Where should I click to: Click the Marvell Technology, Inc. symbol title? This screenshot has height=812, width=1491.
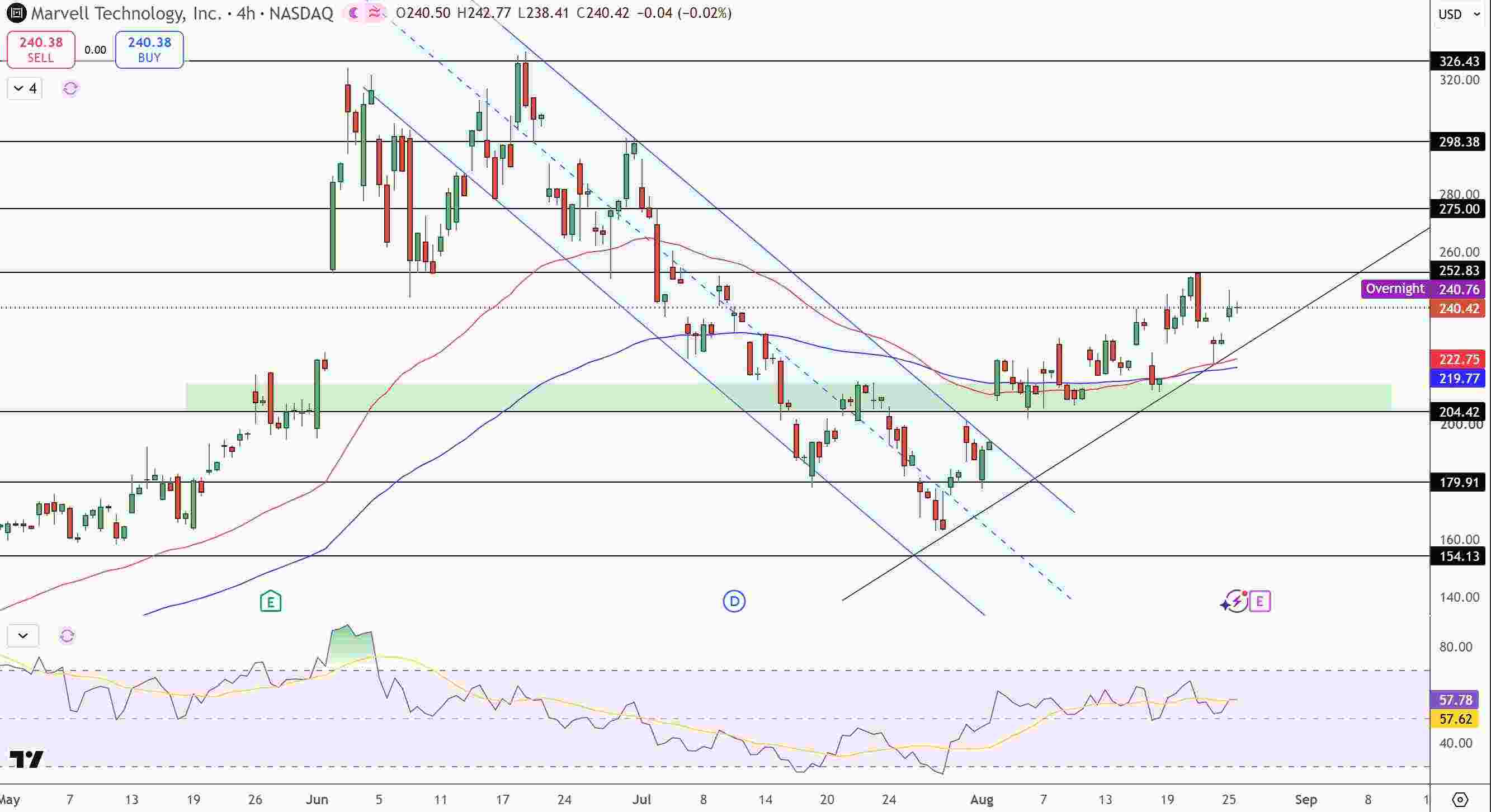point(127,13)
